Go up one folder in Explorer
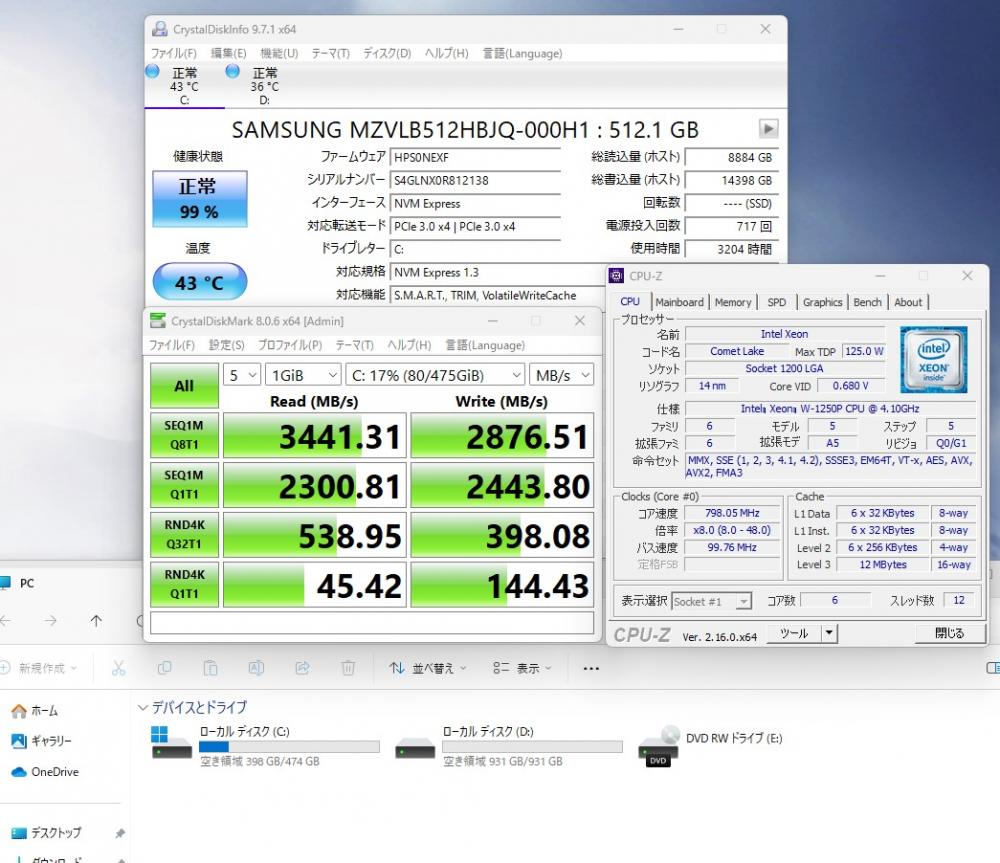The image size is (1000, 863). (96, 621)
